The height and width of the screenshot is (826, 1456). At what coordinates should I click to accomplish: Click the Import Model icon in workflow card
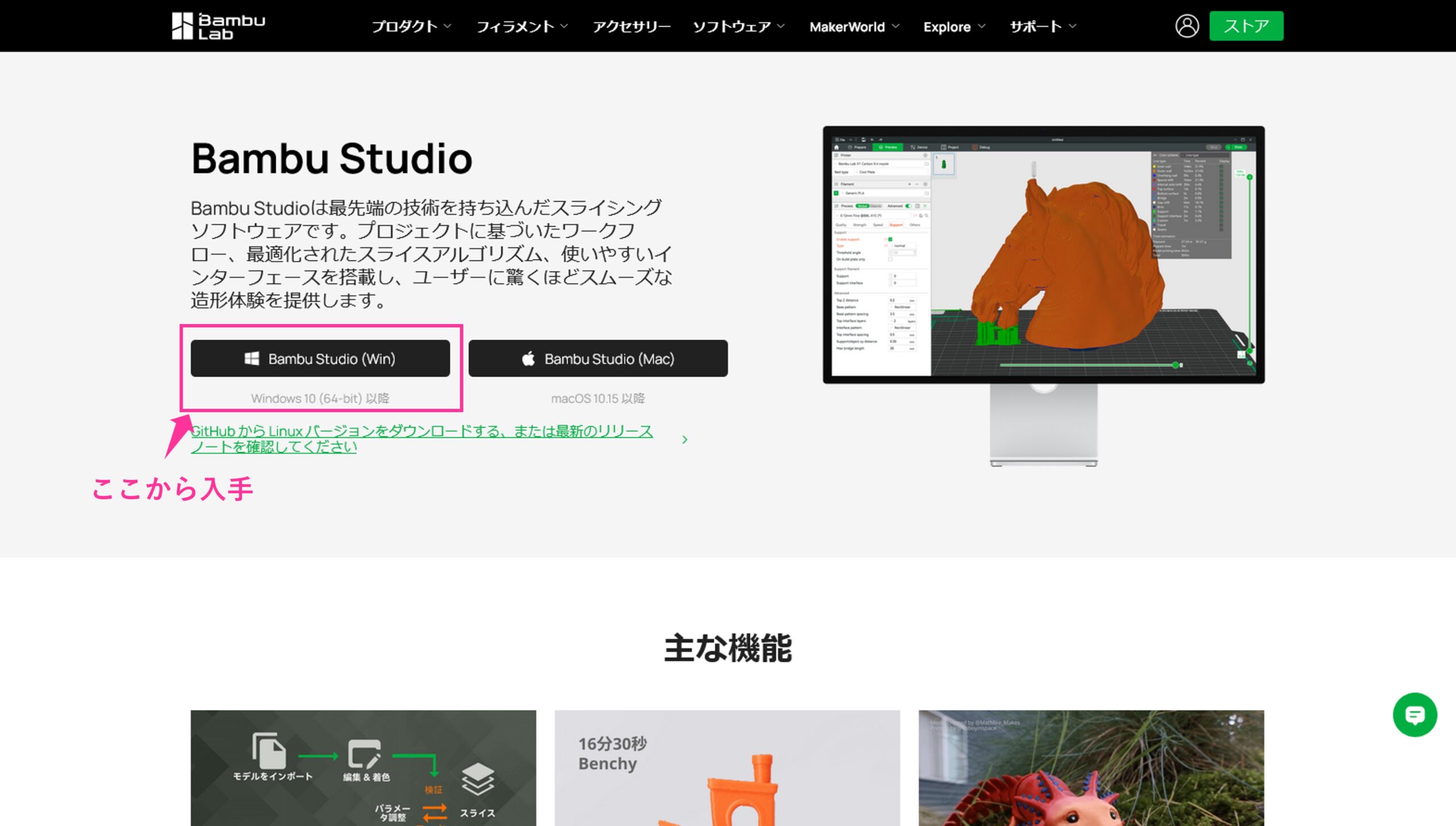(269, 750)
